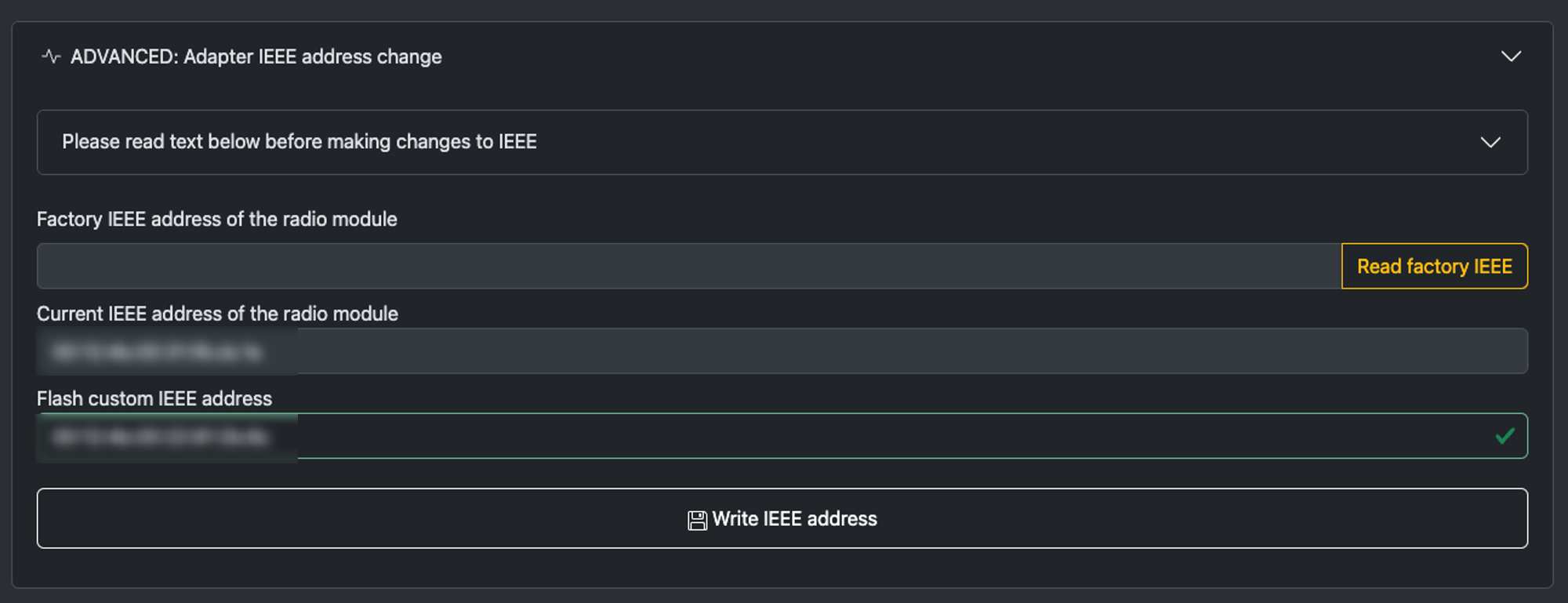
Task: Click the blurred custom IEEE address value
Action: [x=161, y=437]
